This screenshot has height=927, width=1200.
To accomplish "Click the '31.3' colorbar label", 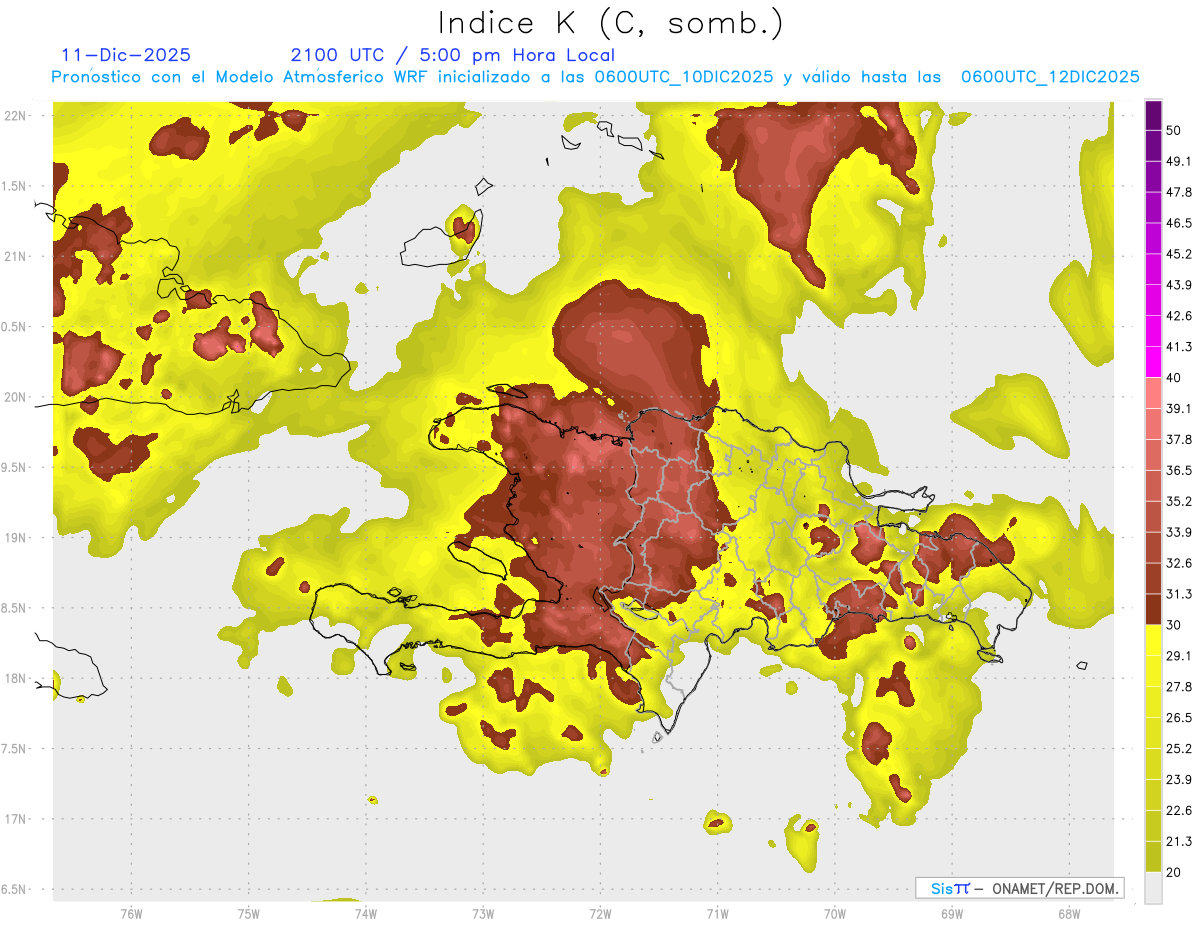I will coord(1179,594).
